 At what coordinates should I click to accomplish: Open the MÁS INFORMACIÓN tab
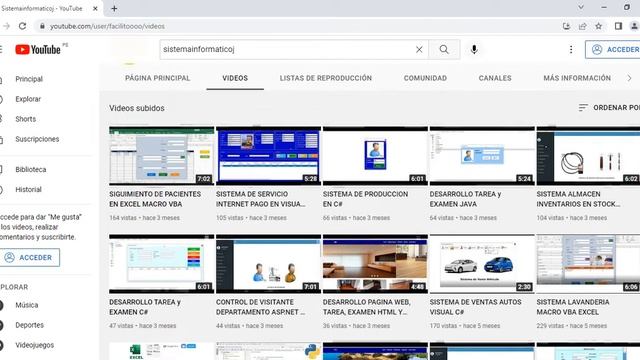[x=577, y=78]
